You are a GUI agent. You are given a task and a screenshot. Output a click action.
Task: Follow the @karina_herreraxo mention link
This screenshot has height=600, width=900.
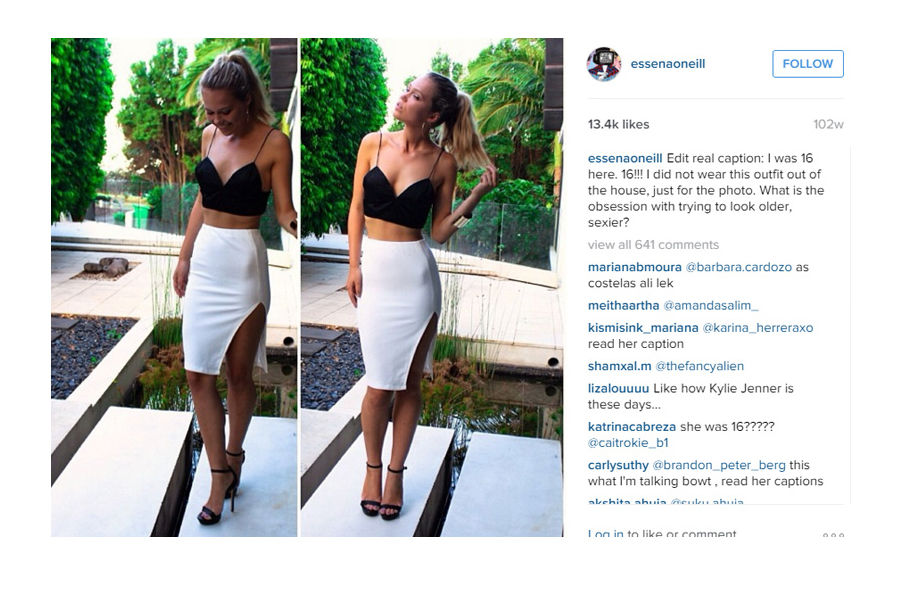pos(758,328)
